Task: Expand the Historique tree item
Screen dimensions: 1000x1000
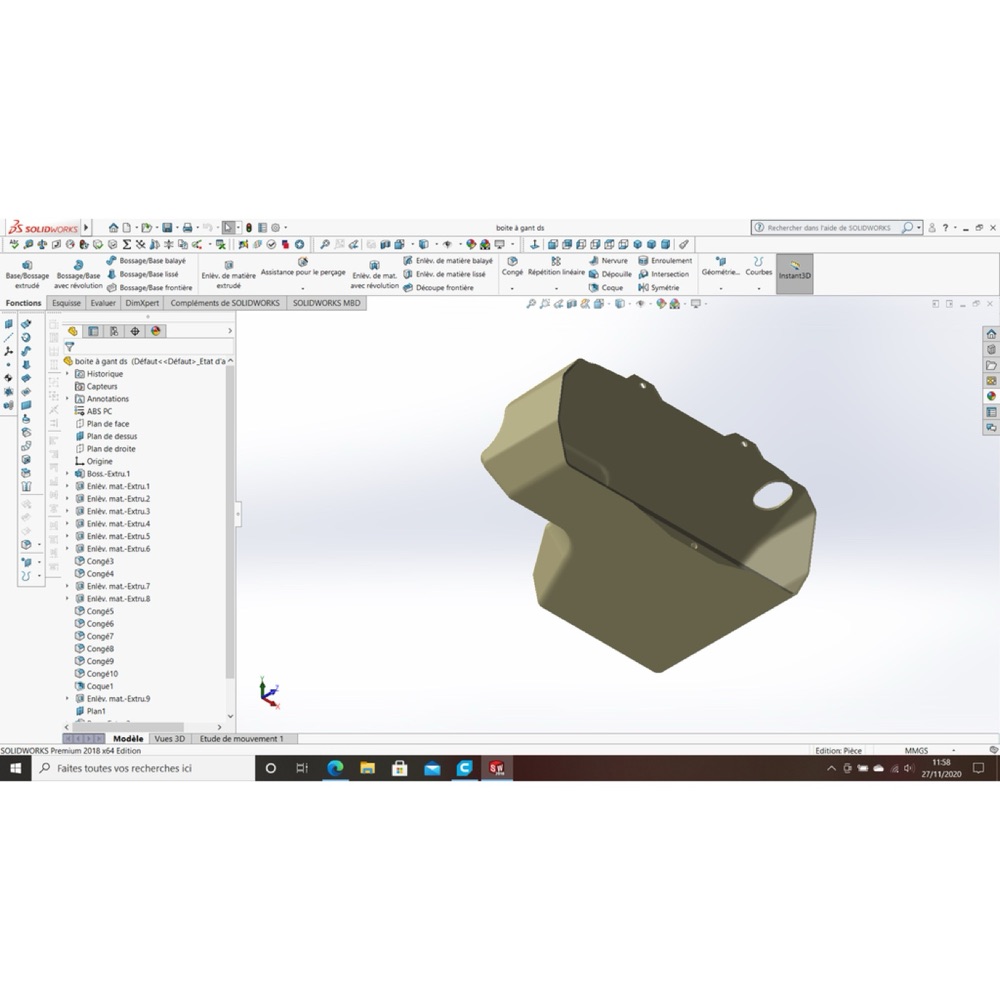Action: pyautogui.click(x=68, y=374)
